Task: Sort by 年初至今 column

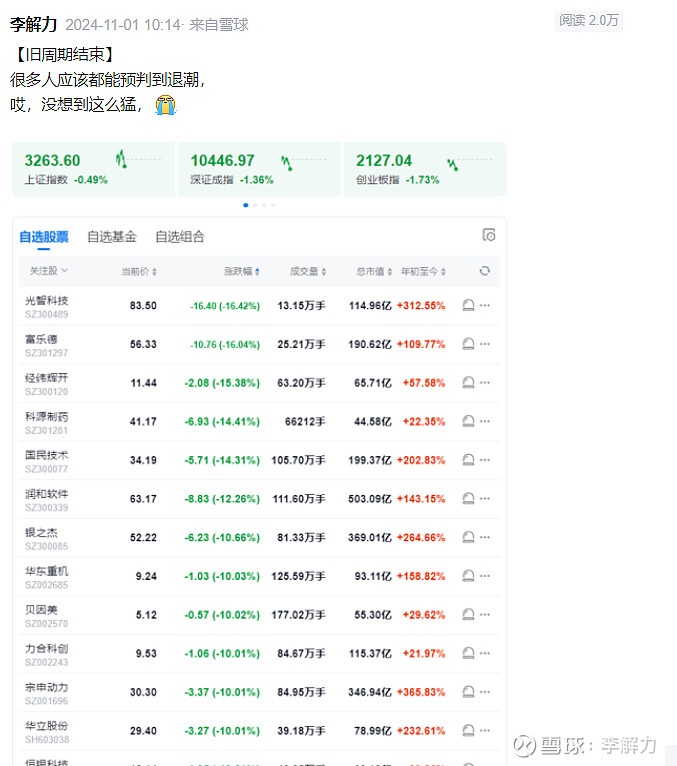Action: tap(423, 271)
